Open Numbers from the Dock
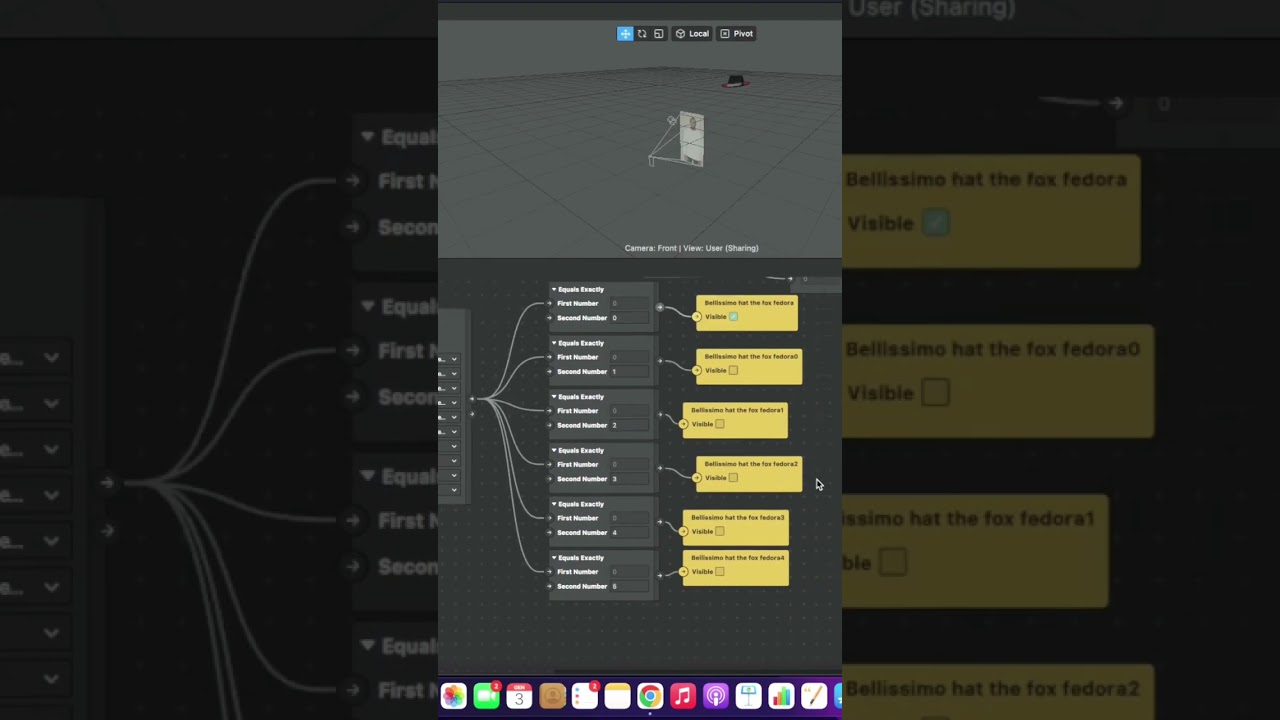The width and height of the screenshot is (1280, 720). click(x=781, y=696)
